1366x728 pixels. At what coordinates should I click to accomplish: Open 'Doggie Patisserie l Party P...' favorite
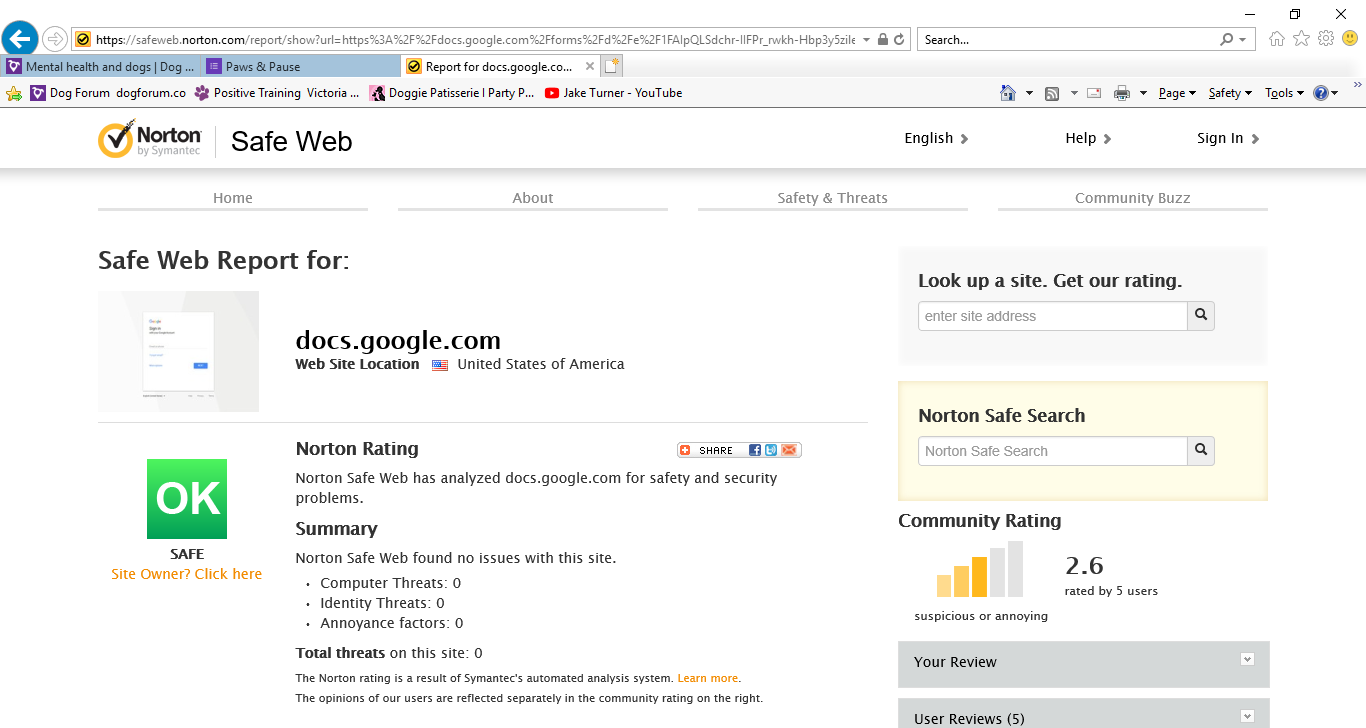[452, 93]
